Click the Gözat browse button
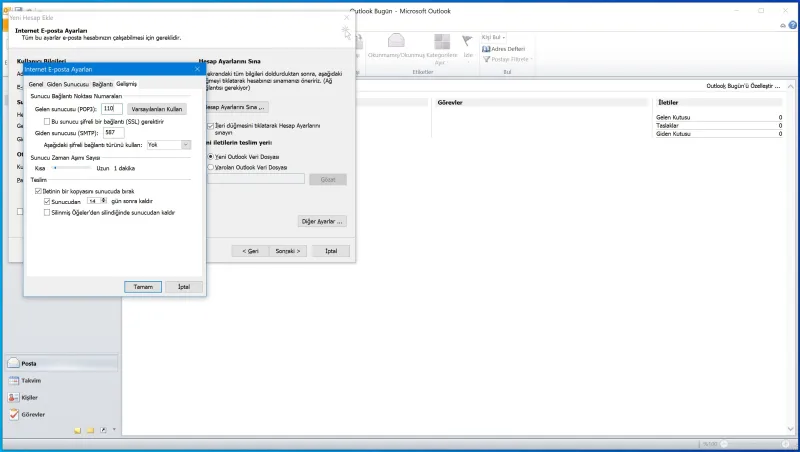800x452 pixels. pos(328,180)
